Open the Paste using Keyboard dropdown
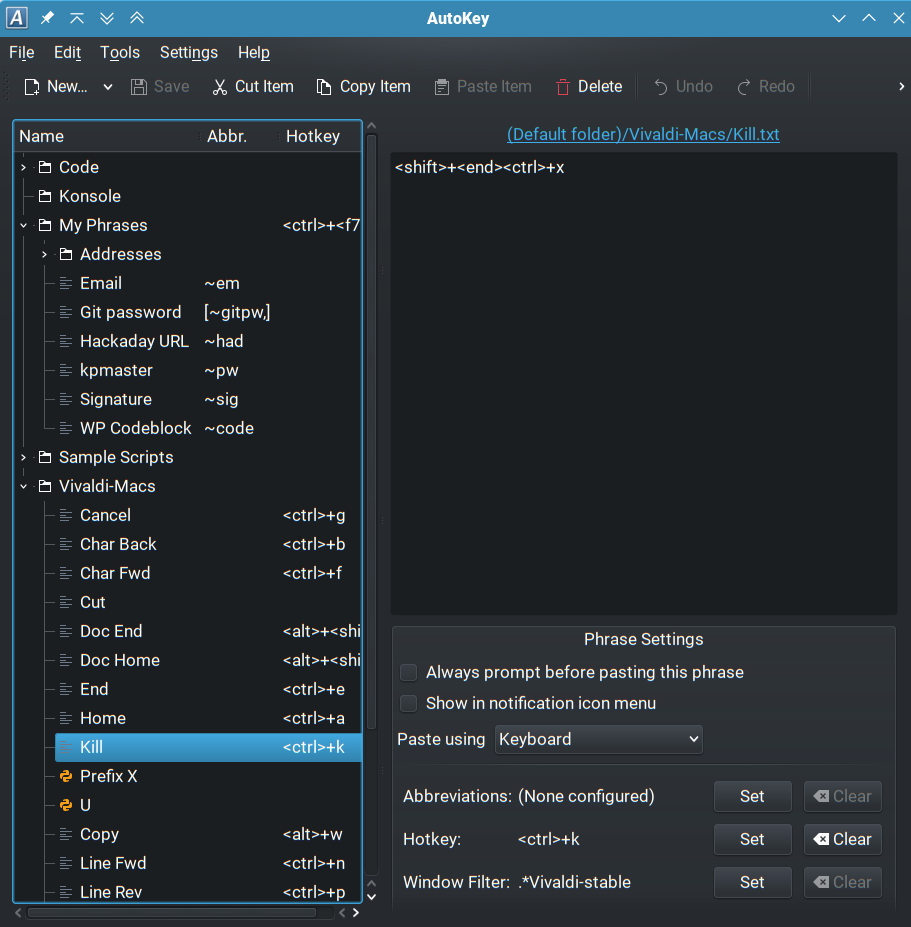Image resolution: width=911 pixels, height=927 pixels. point(599,739)
